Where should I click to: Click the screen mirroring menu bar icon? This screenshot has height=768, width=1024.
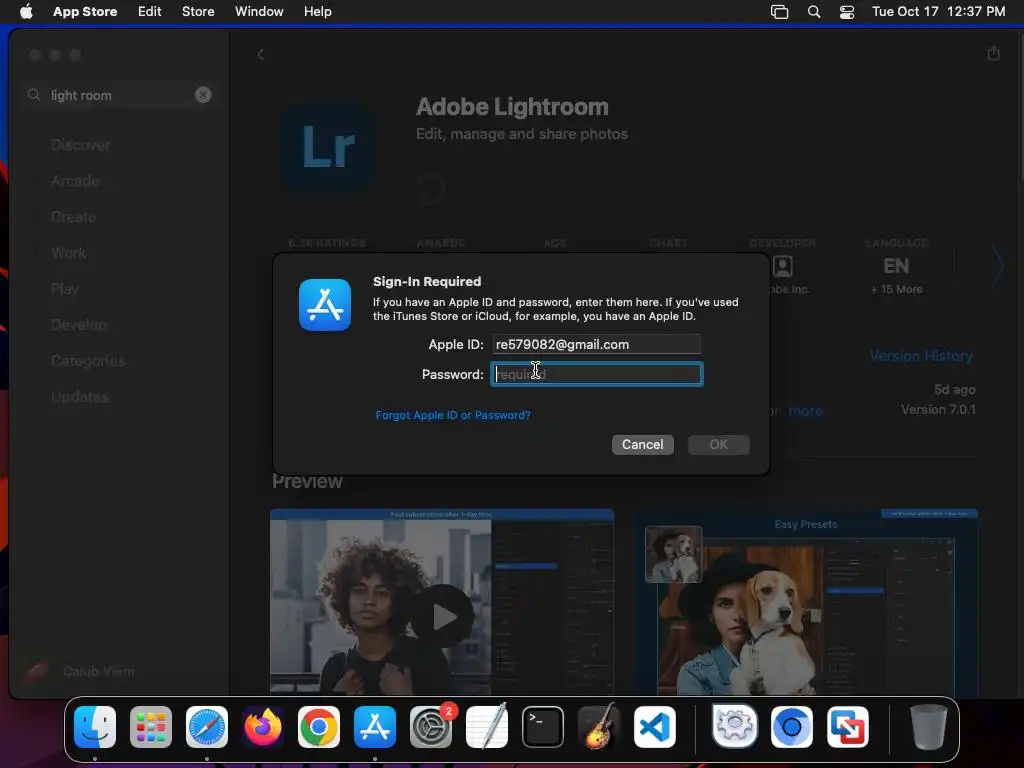pos(779,12)
